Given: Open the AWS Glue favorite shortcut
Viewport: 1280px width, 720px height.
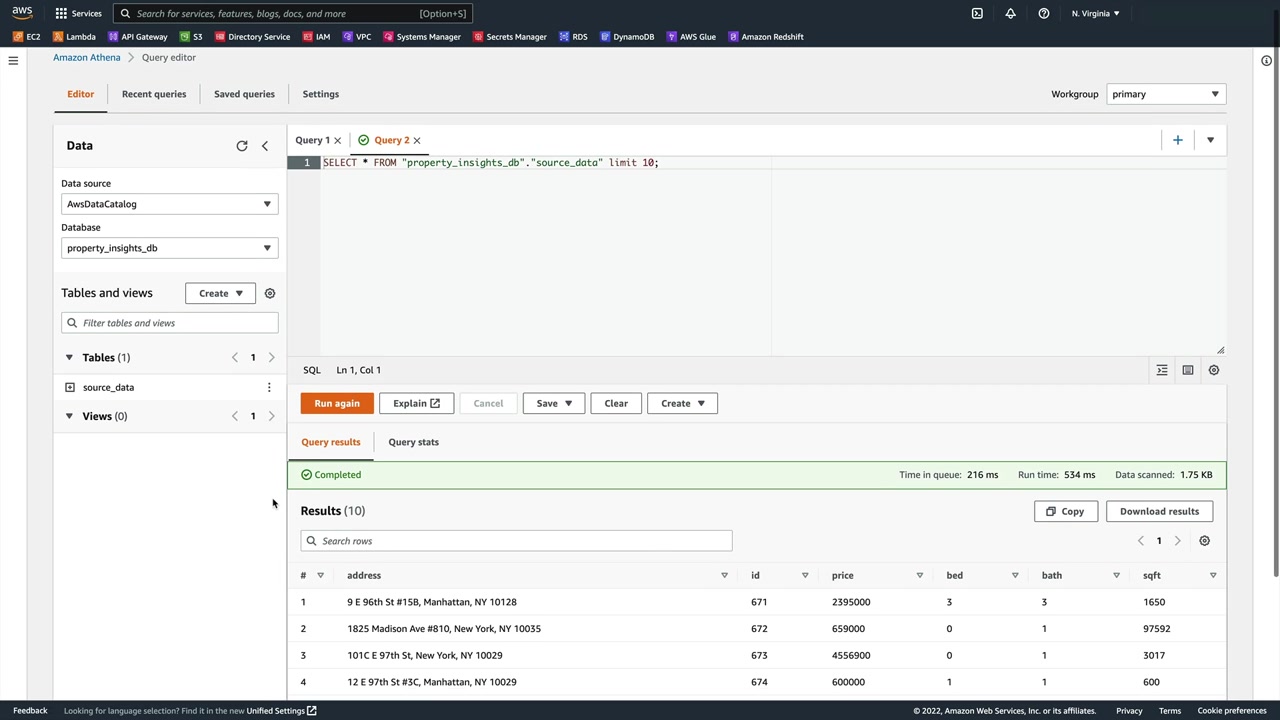Looking at the screenshot, I should 690,37.
